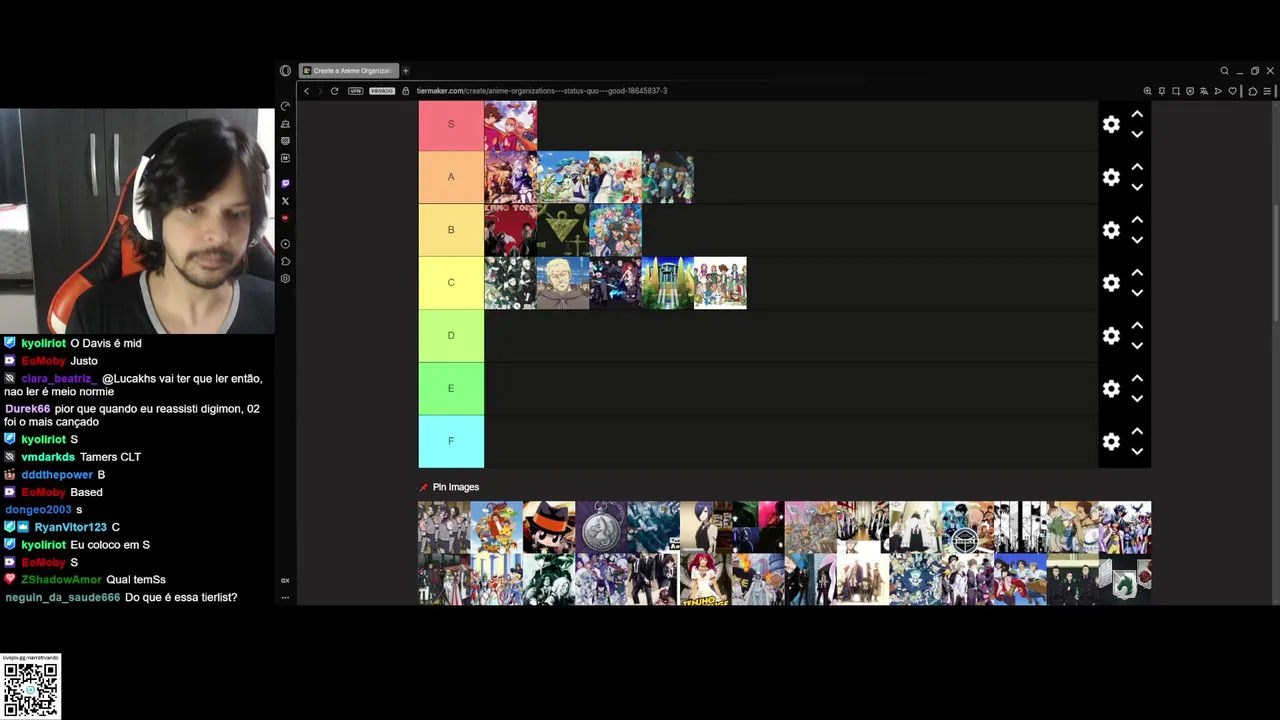Open settings gear for A tier row
Image resolution: width=1280 pixels, height=720 pixels.
point(1111,177)
